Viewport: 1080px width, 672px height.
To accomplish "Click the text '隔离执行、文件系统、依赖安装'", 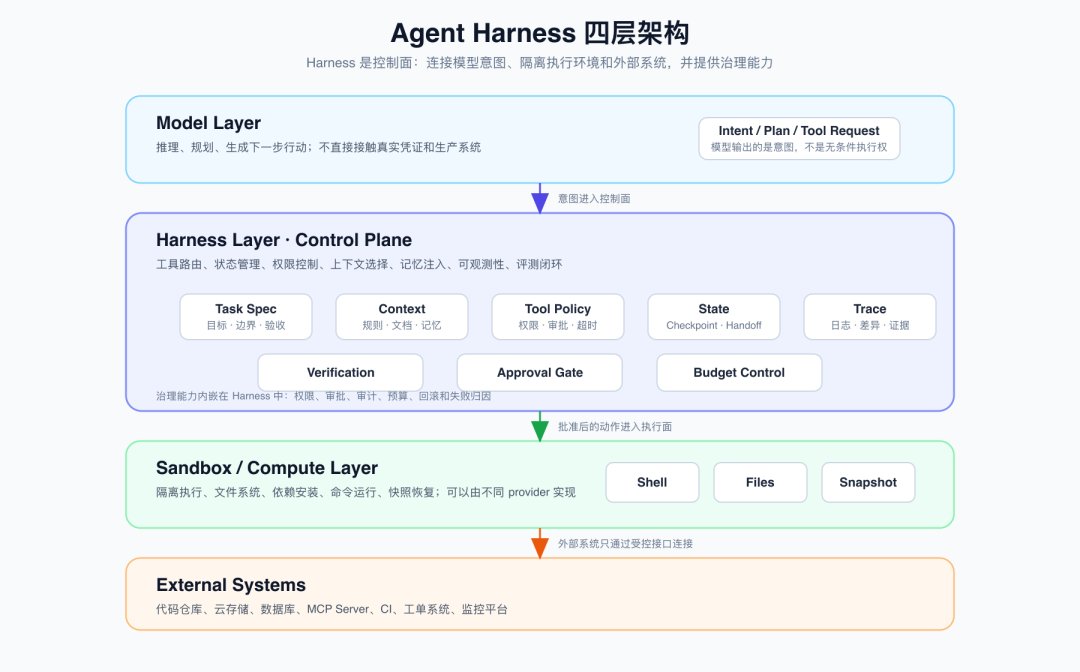I will click(366, 492).
